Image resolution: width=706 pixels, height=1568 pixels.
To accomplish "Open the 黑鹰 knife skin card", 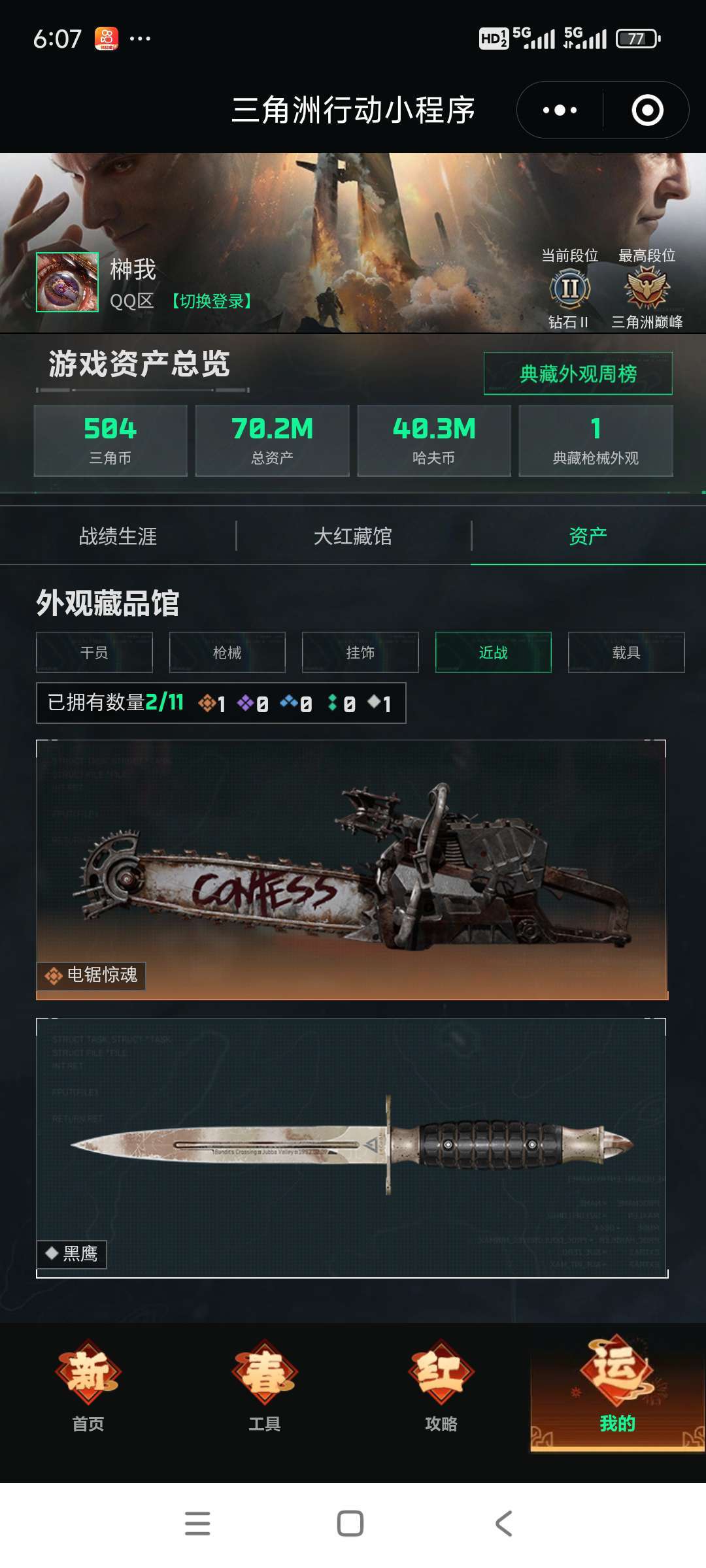I will [x=352, y=1148].
